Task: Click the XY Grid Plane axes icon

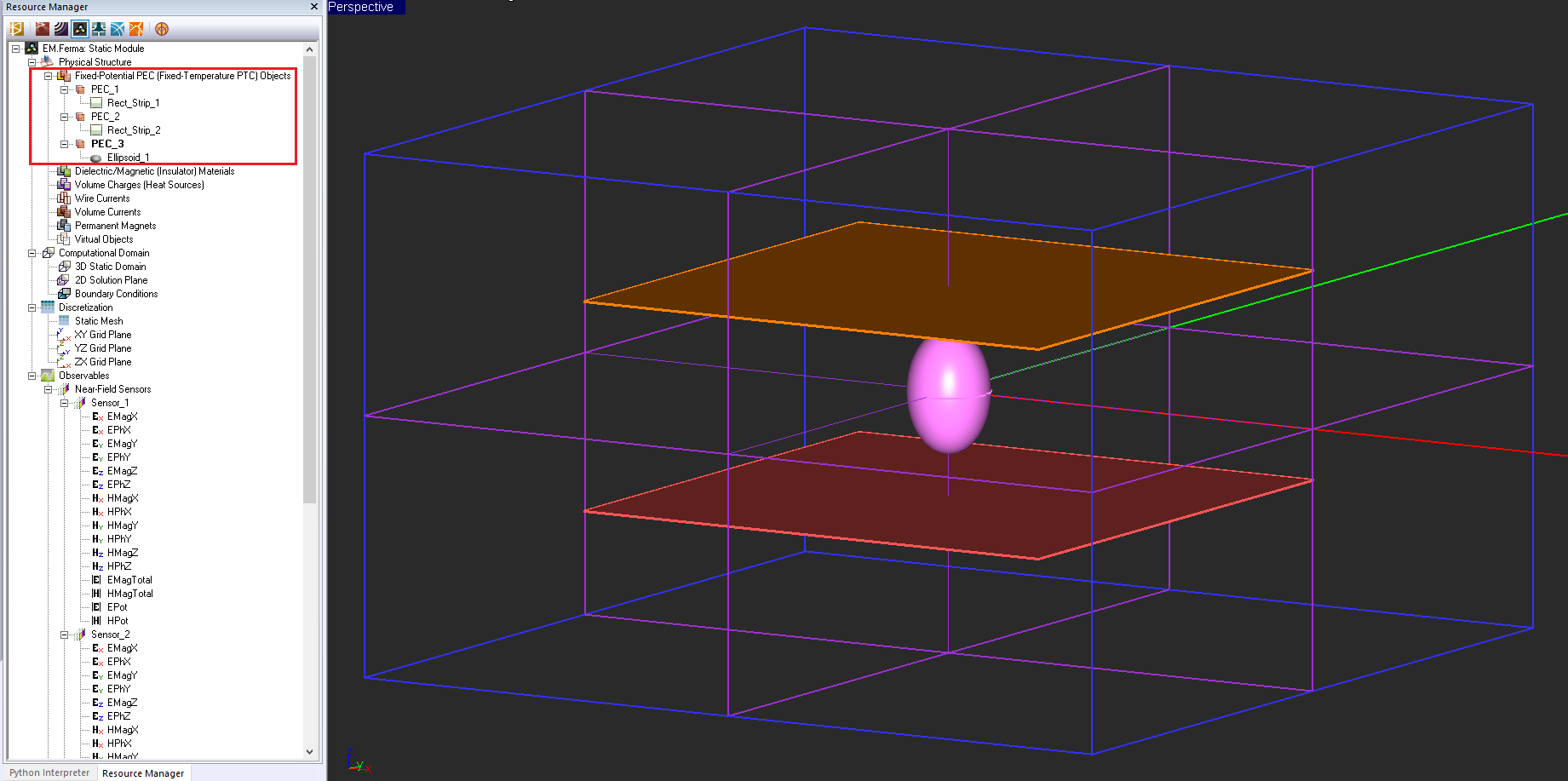Action: (x=64, y=335)
